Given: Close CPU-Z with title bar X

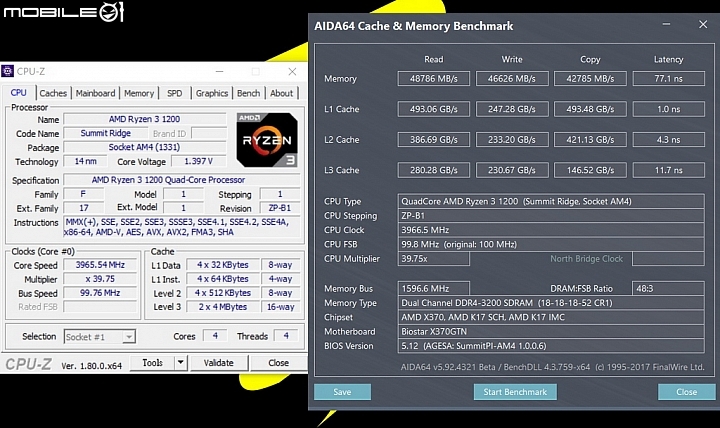Looking at the screenshot, I should 292,72.
